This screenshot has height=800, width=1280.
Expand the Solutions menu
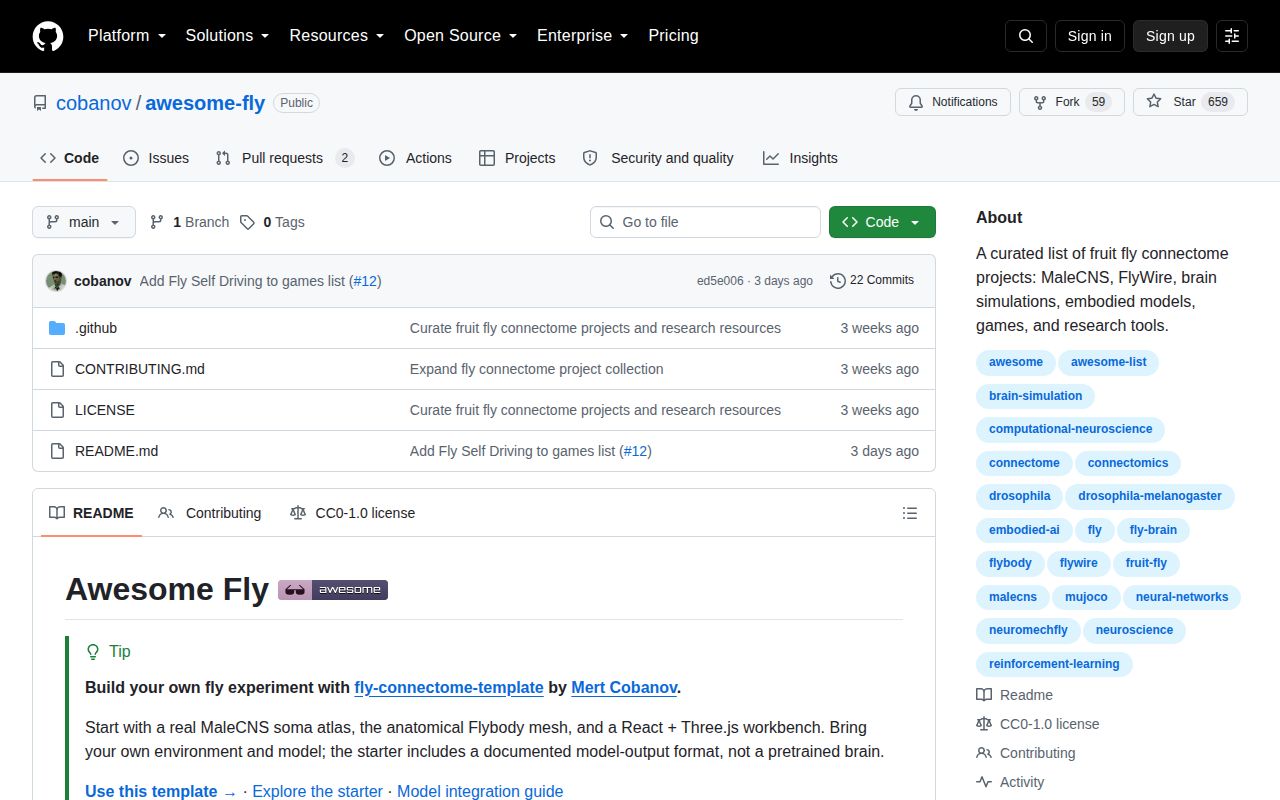[x=228, y=36]
